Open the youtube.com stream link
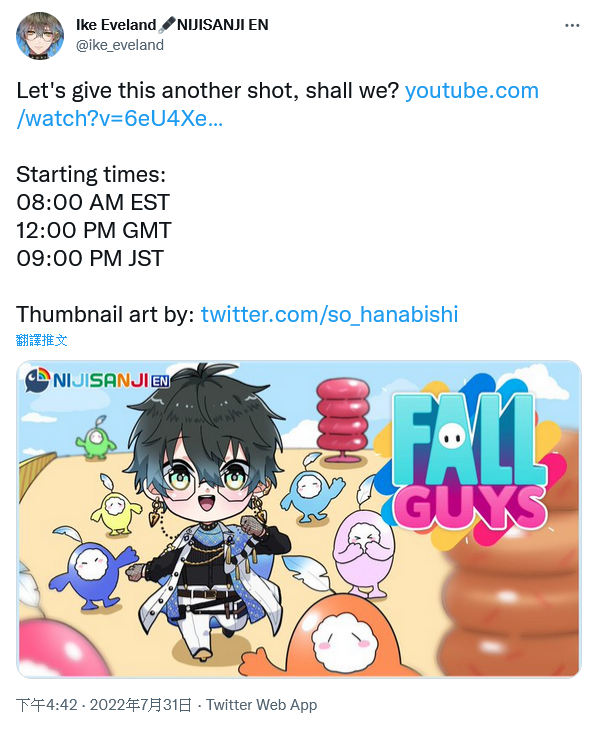 (x=277, y=104)
